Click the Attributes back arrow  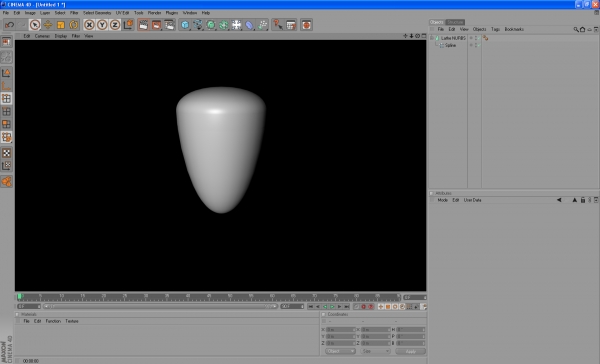tap(559, 200)
